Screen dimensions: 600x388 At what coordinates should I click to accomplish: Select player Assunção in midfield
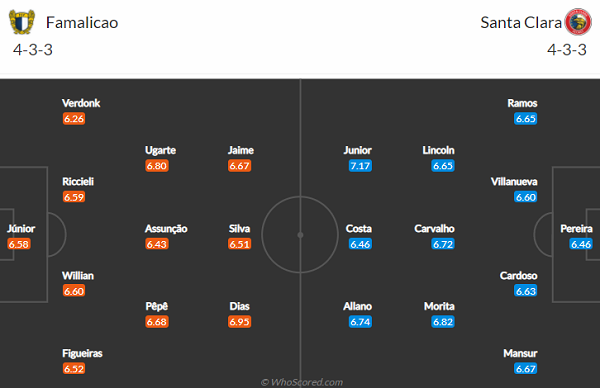[166, 229]
